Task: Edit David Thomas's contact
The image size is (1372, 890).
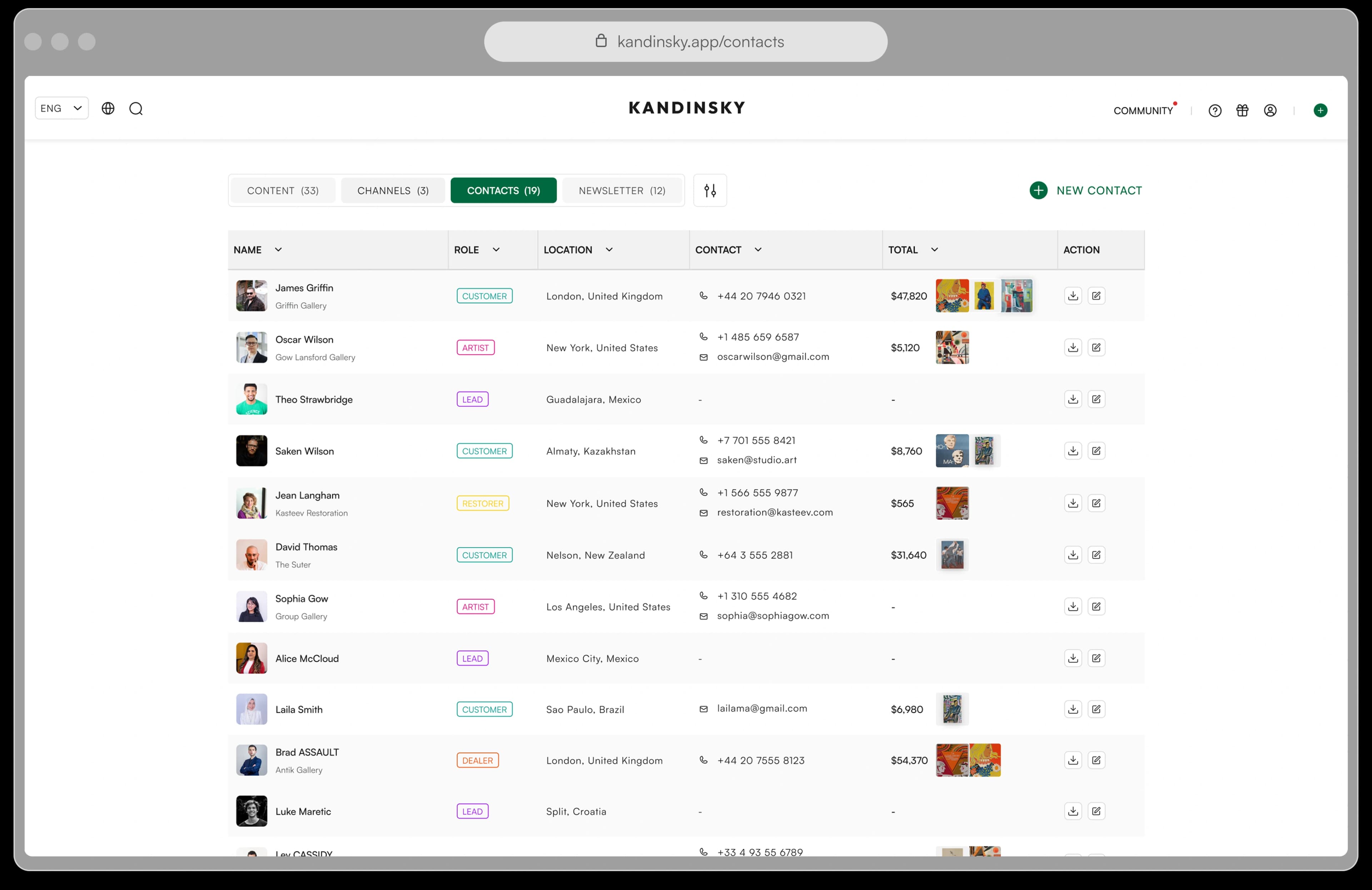Action: [1096, 555]
